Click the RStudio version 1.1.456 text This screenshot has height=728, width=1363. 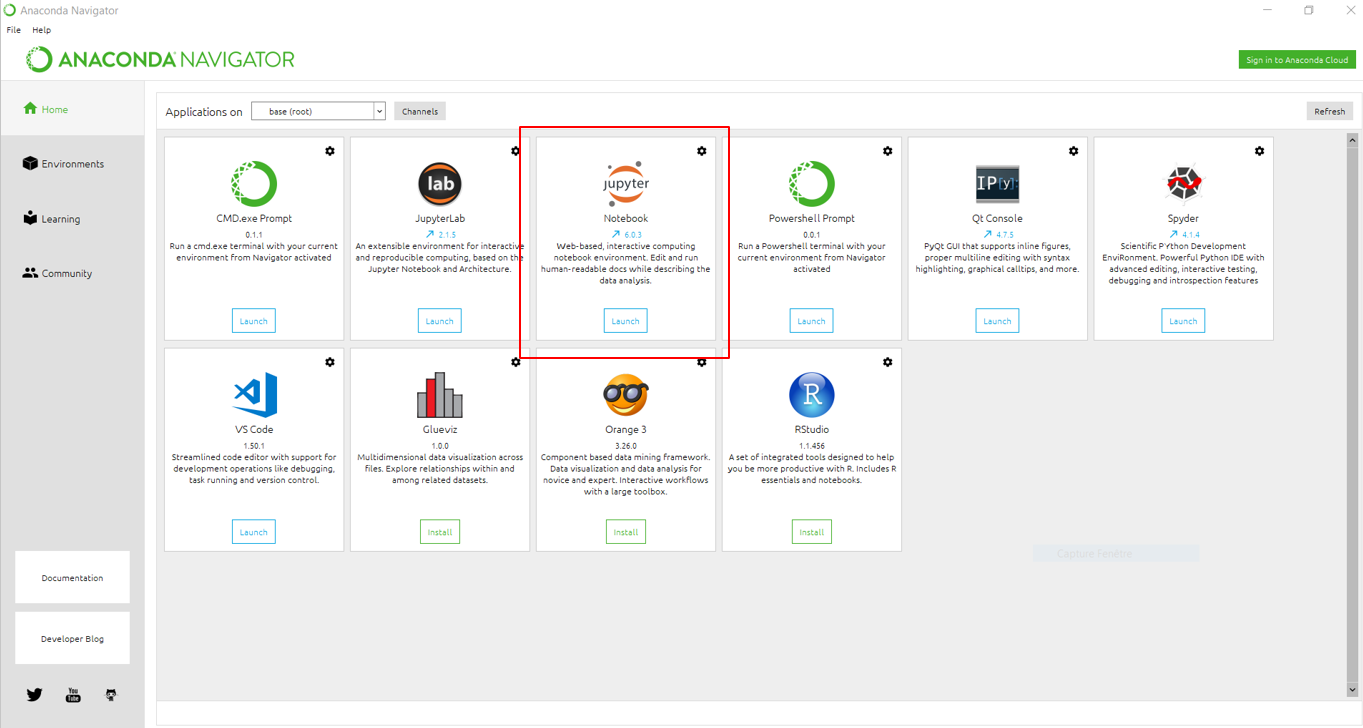pos(812,446)
